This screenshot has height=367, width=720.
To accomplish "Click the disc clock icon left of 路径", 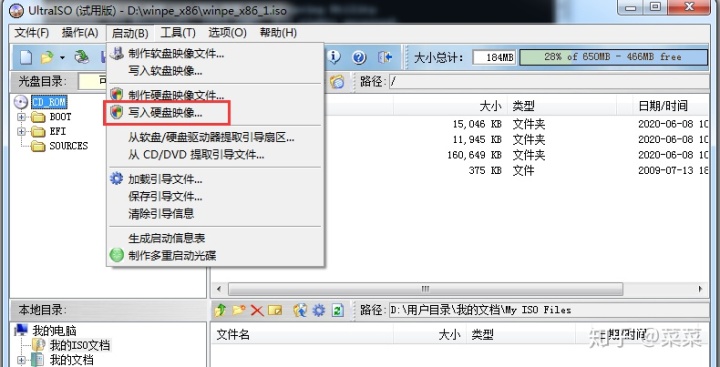I will pos(337,82).
